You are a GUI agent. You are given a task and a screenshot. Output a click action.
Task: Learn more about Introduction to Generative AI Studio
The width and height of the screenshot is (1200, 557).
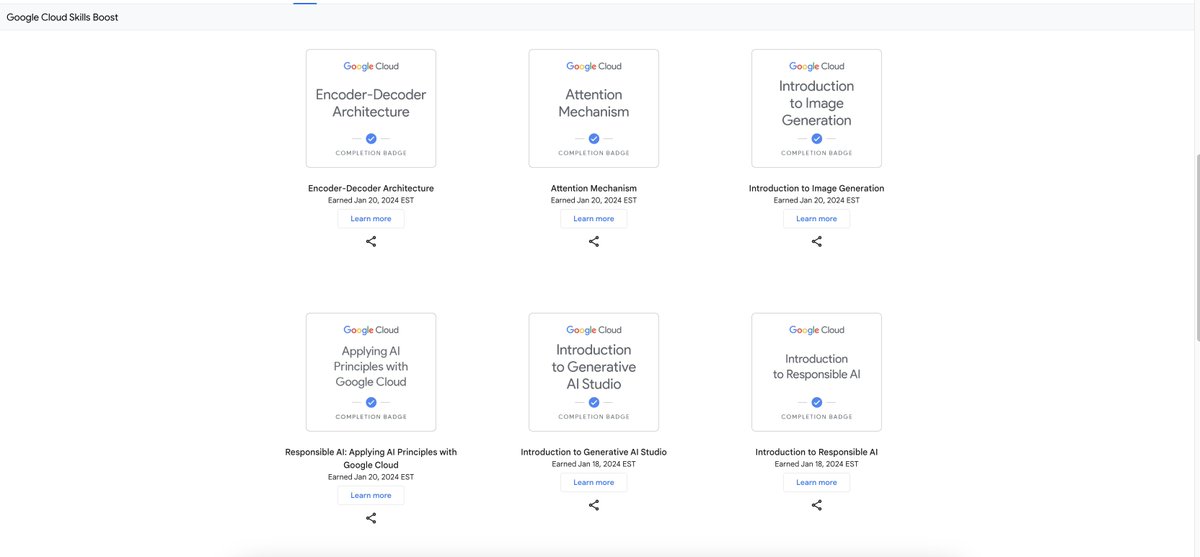(x=594, y=482)
